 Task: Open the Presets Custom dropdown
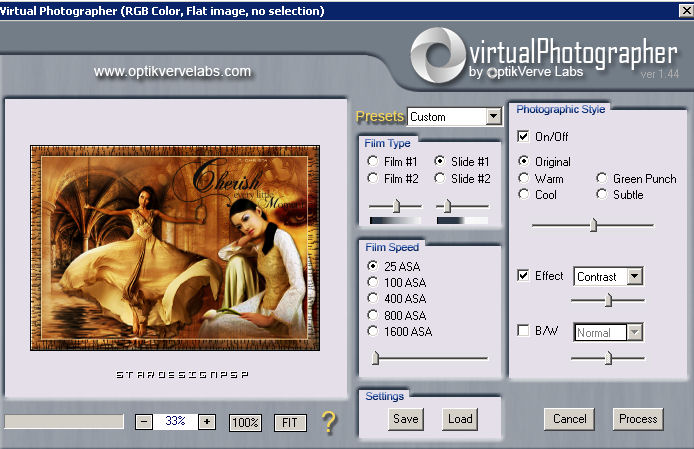(494, 117)
